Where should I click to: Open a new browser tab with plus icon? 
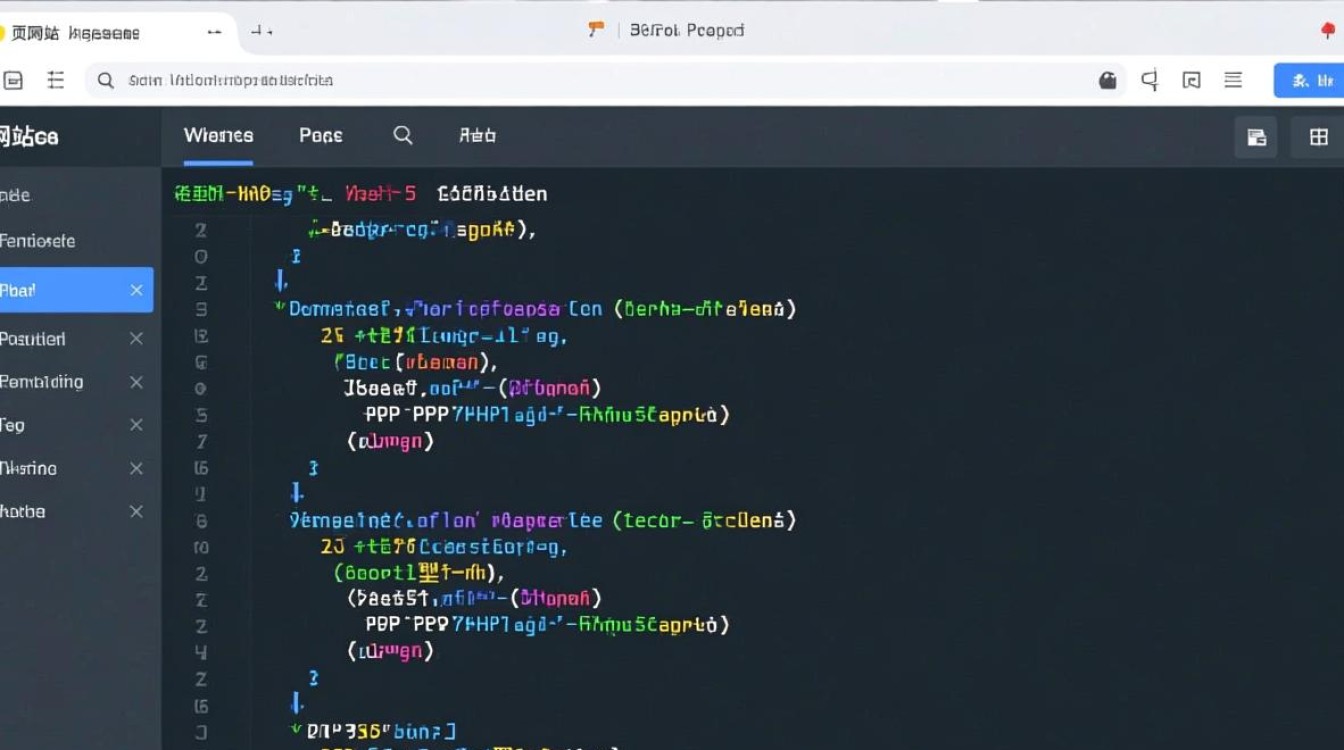click(x=261, y=31)
